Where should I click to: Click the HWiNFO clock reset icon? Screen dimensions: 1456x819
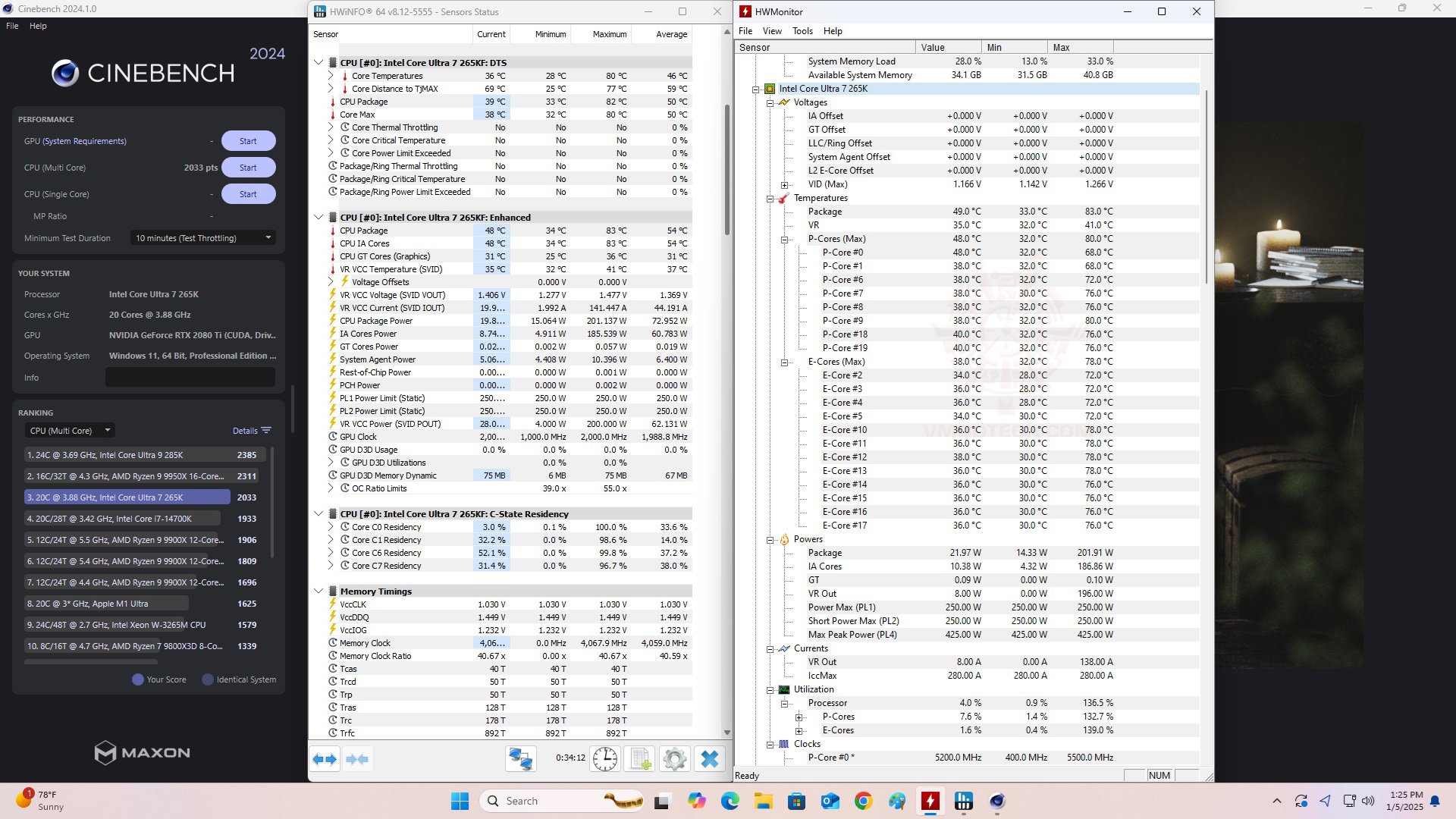[x=605, y=759]
